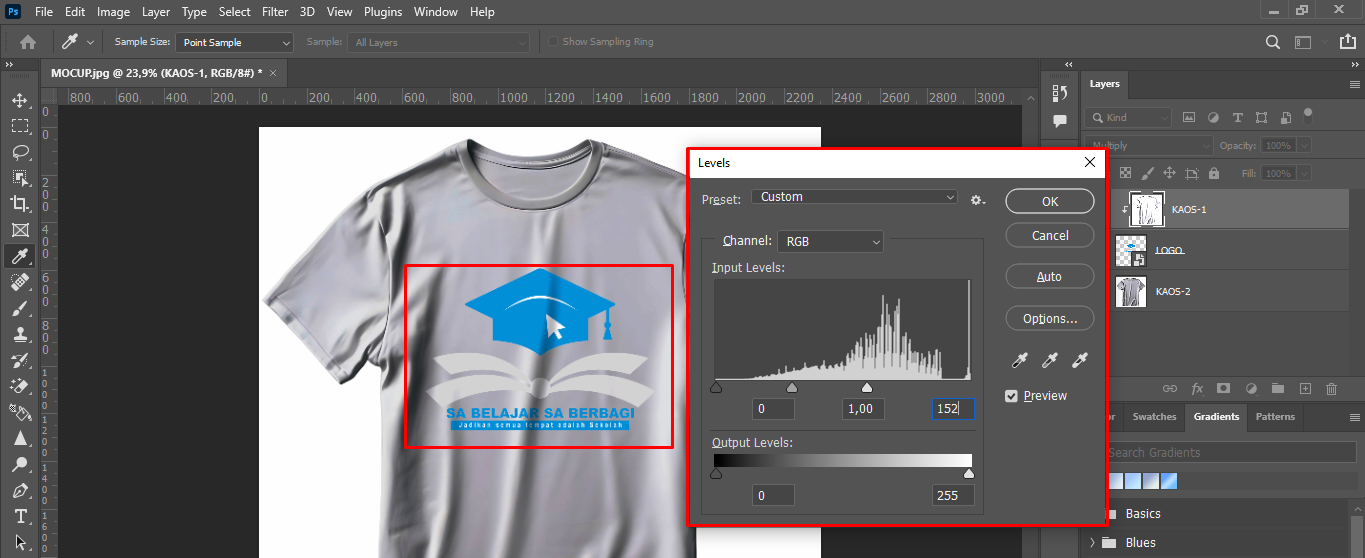Open the Sample Size dropdown
This screenshot has width=1365, height=558.
point(234,42)
